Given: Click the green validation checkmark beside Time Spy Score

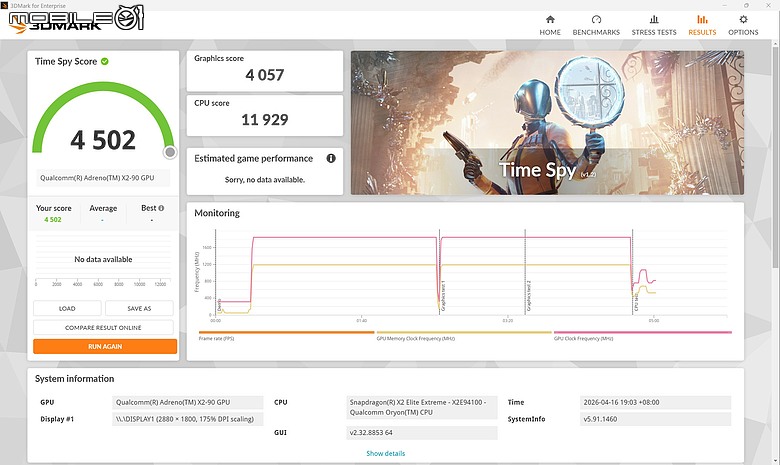Looking at the screenshot, I should pyautogui.click(x=104, y=62).
